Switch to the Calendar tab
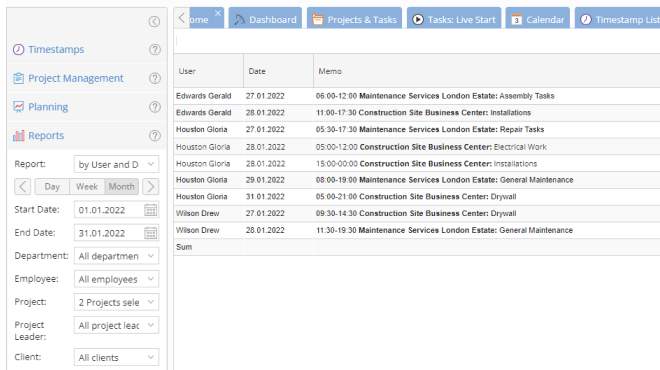 (x=538, y=19)
